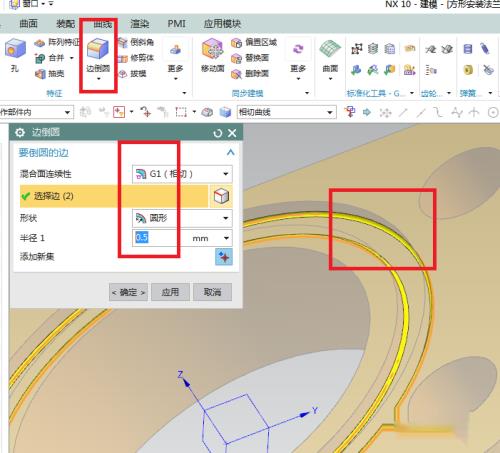Switch to the 曲线 ribbon tab

(x=102, y=24)
